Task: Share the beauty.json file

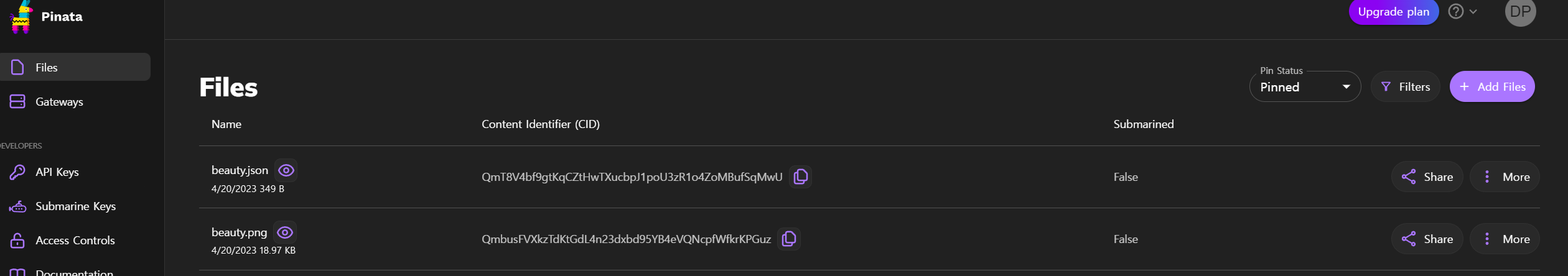Action: [1427, 177]
